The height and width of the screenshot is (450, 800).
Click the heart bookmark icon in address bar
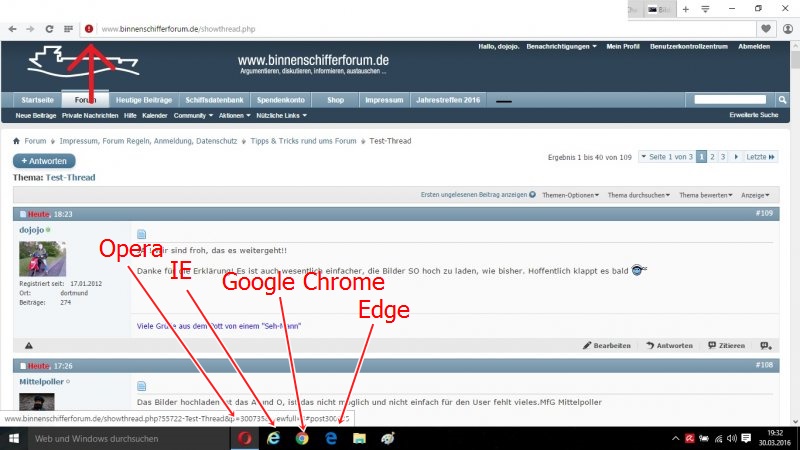coord(765,29)
